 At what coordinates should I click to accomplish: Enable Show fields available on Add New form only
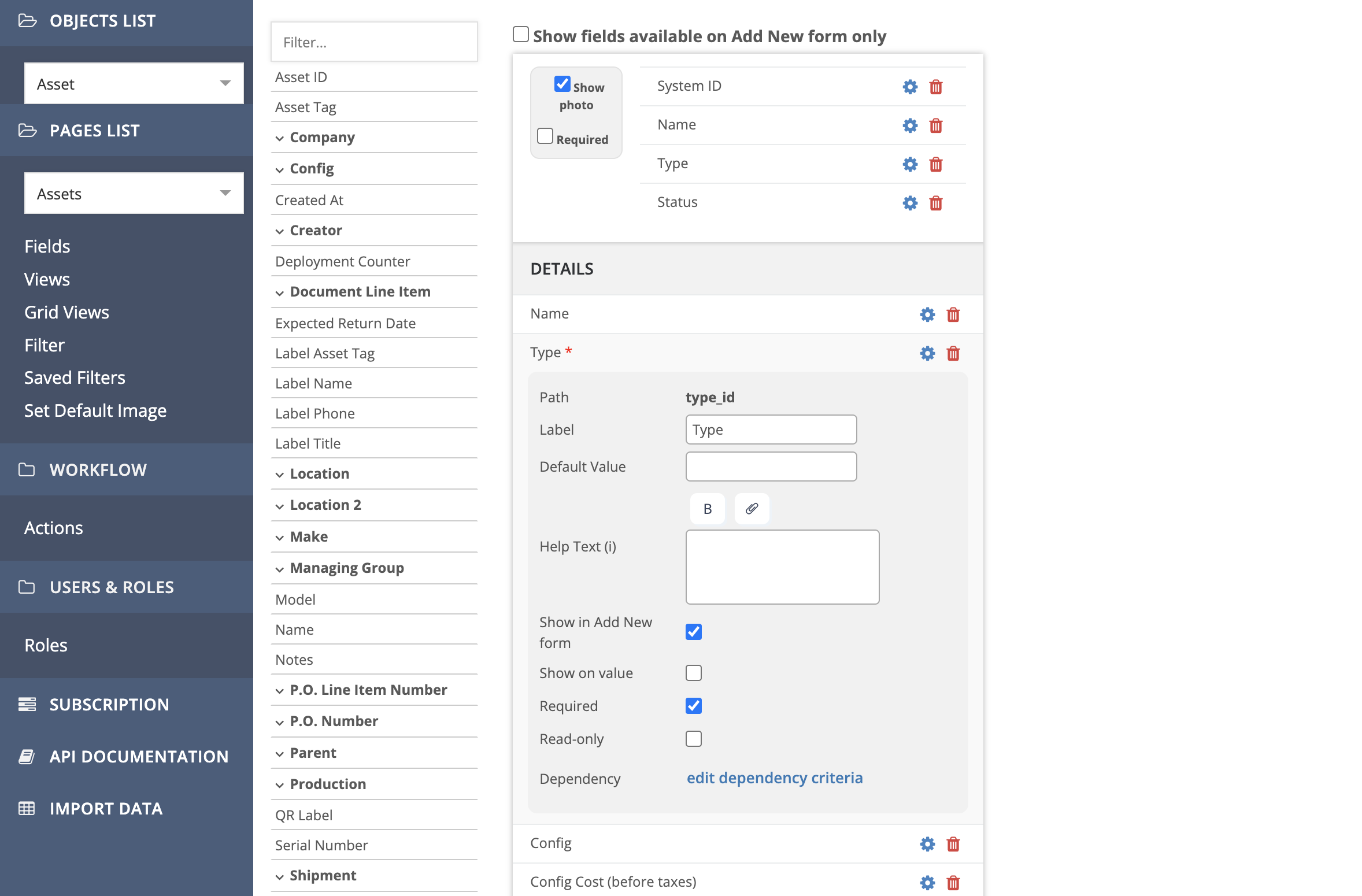520,34
